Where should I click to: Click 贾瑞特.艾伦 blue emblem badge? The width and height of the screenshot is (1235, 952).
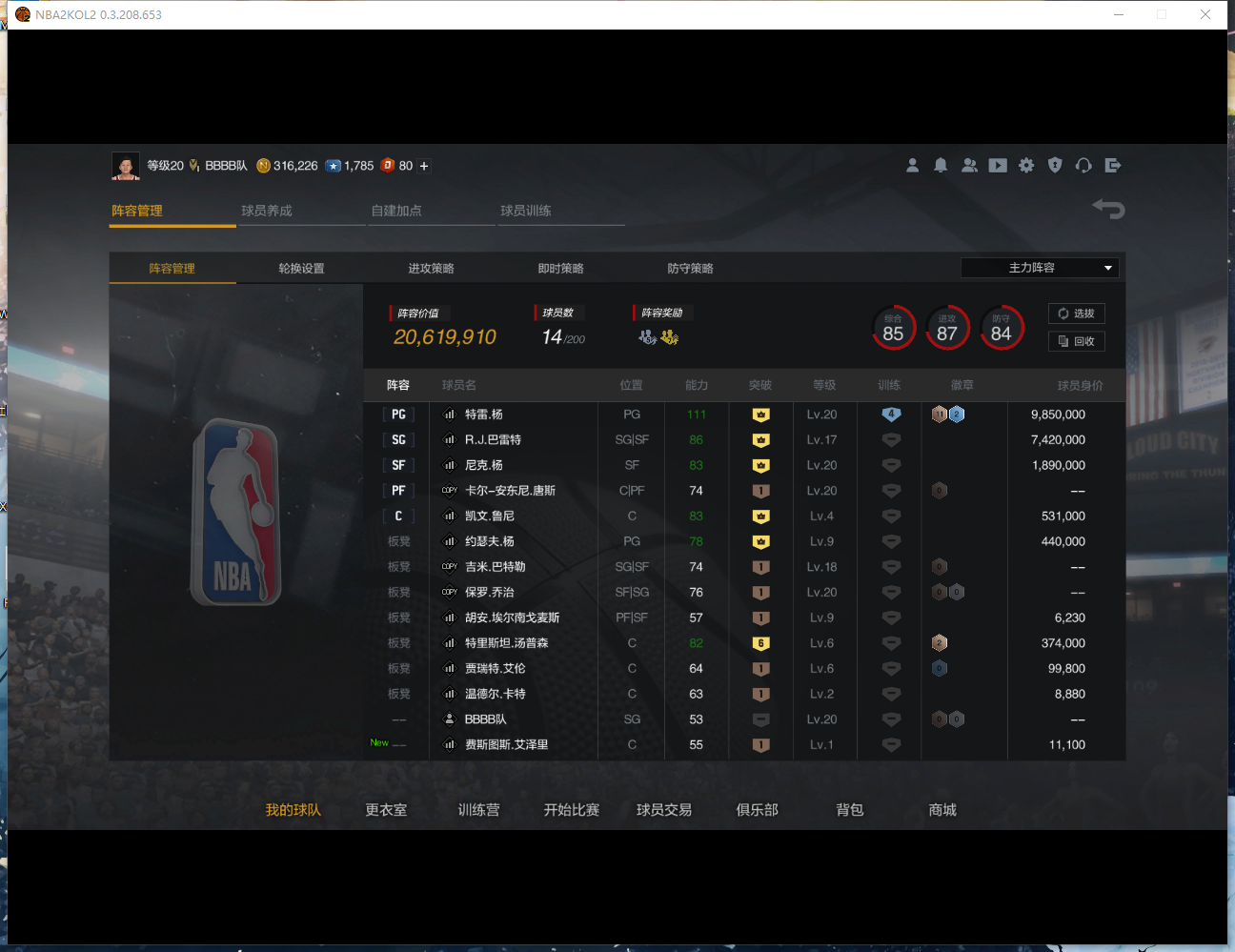tap(940, 669)
